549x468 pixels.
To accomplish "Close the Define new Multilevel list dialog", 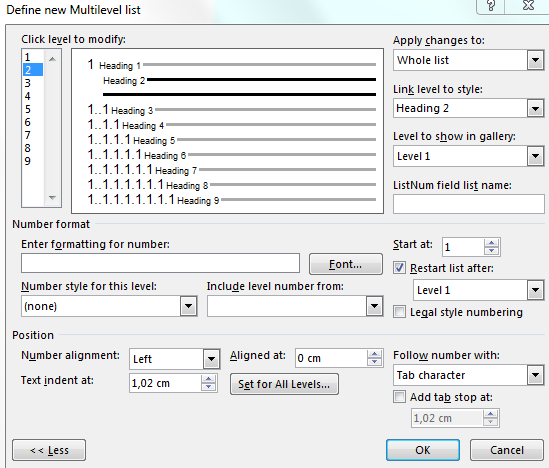I will click(x=528, y=5).
